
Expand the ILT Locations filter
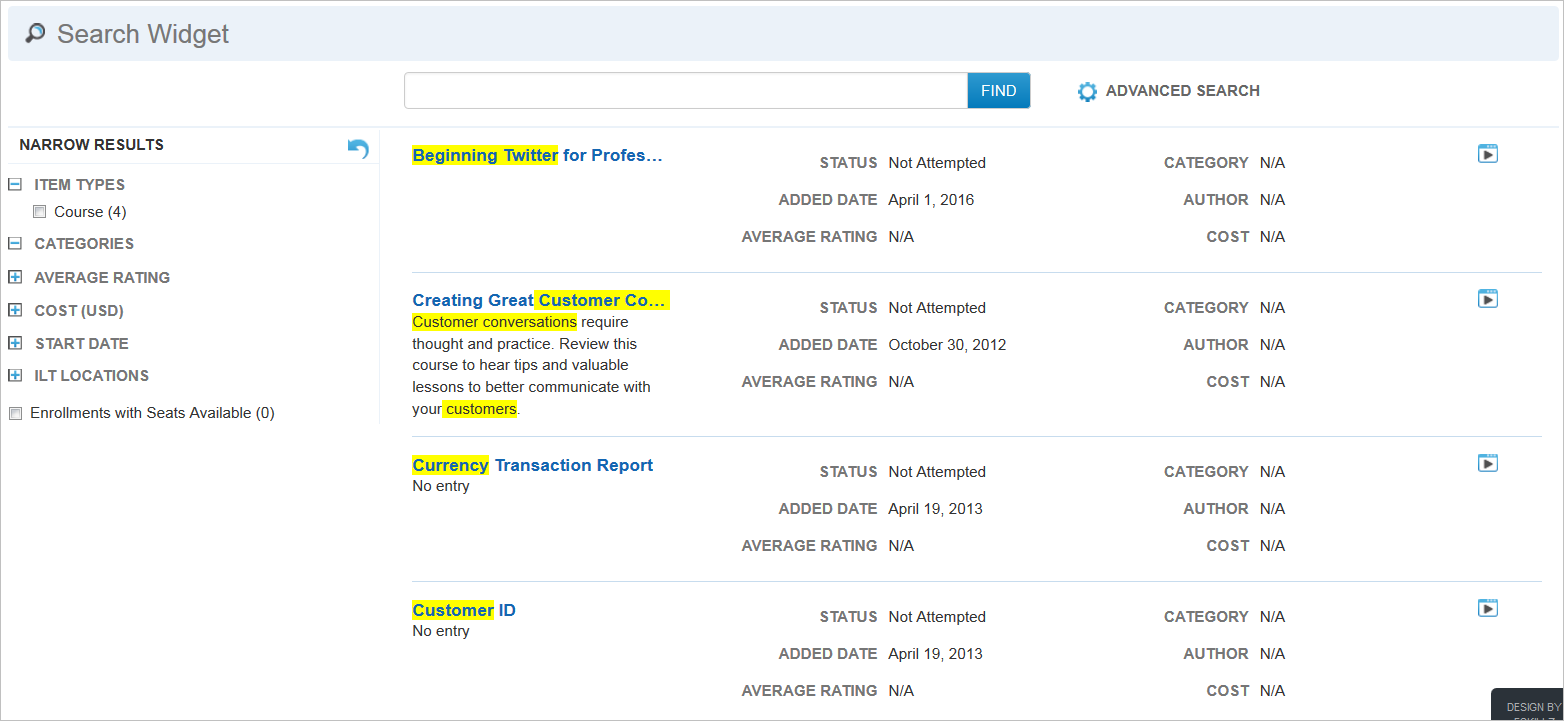pyautogui.click(x=15, y=376)
